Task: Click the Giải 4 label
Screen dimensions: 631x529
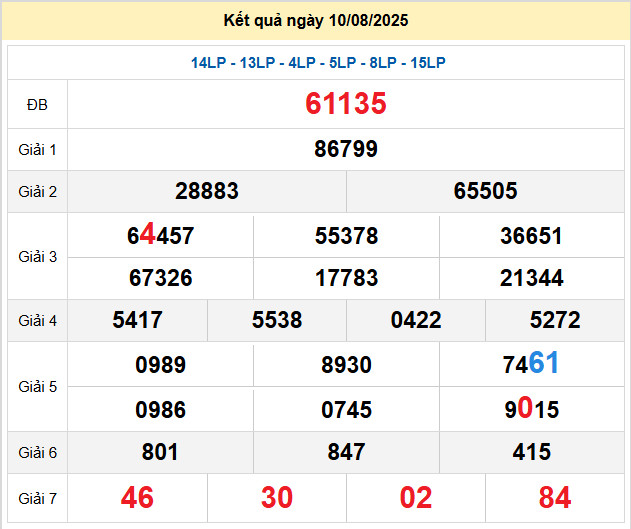Action: [37, 321]
